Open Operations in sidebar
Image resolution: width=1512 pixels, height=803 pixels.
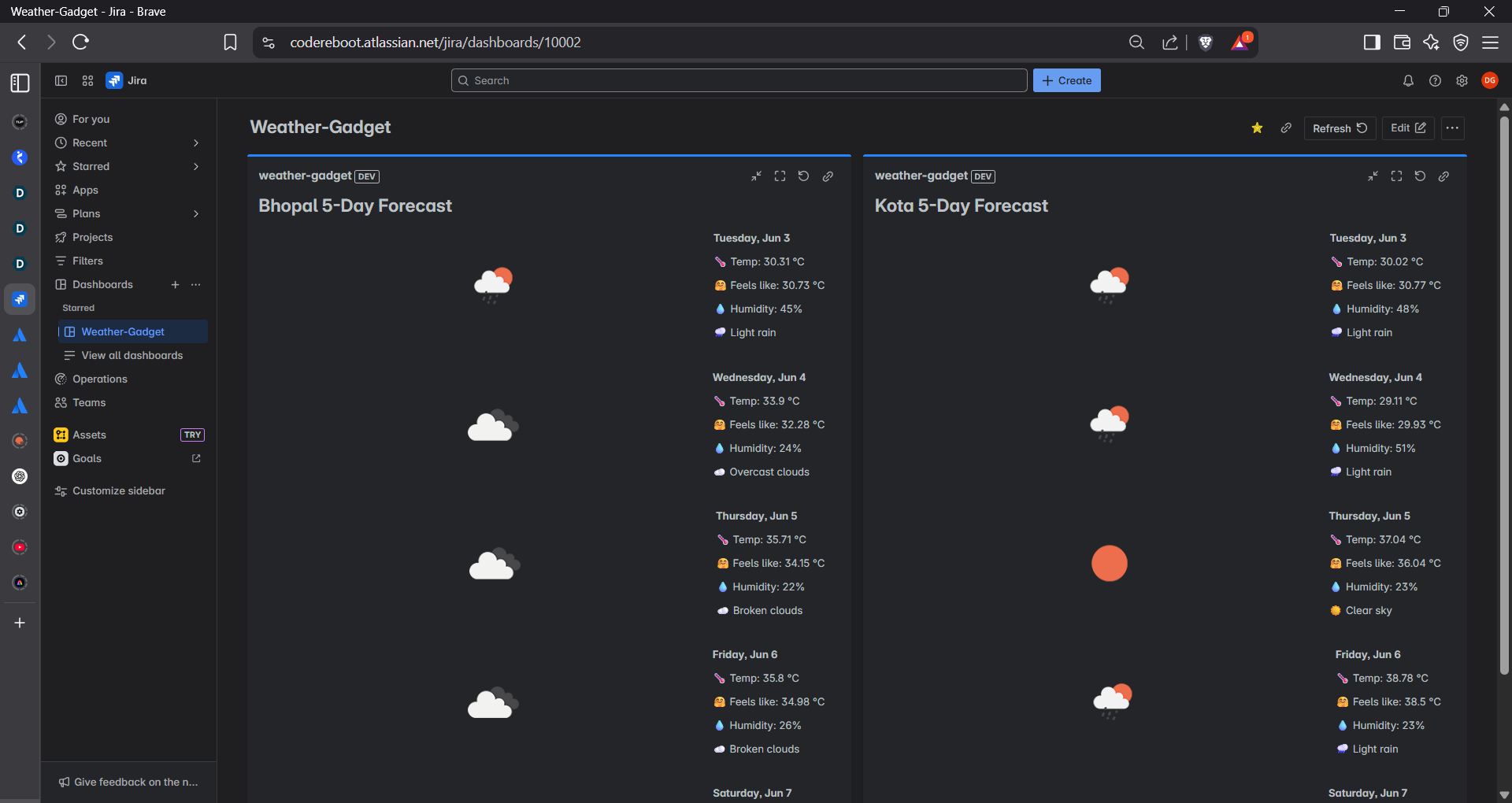(x=128, y=379)
